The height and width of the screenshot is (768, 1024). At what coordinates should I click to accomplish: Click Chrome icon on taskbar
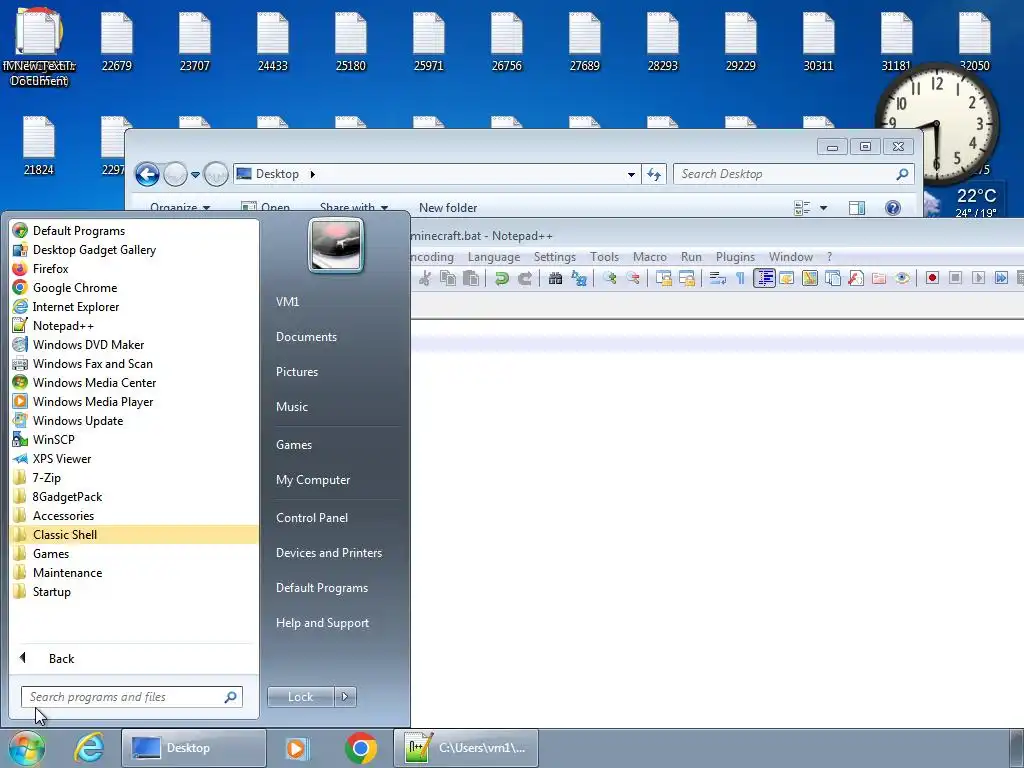tap(361, 748)
